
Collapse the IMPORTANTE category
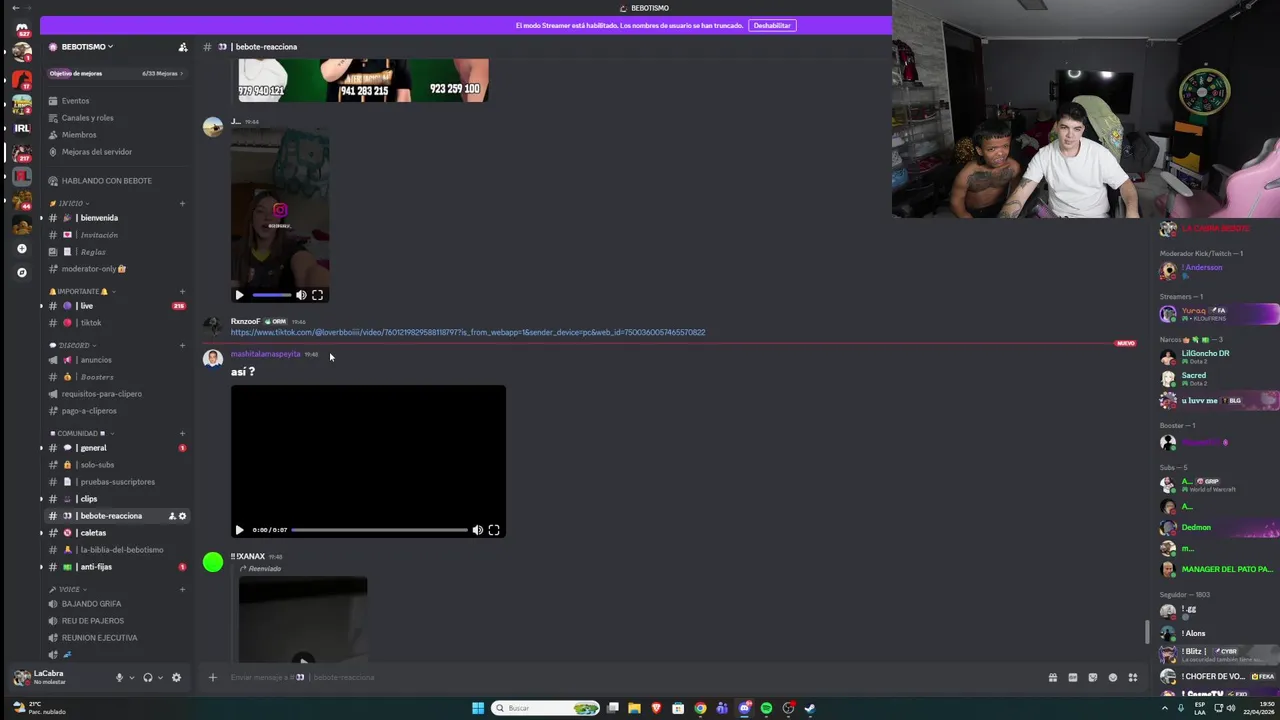pyautogui.click(x=82, y=291)
